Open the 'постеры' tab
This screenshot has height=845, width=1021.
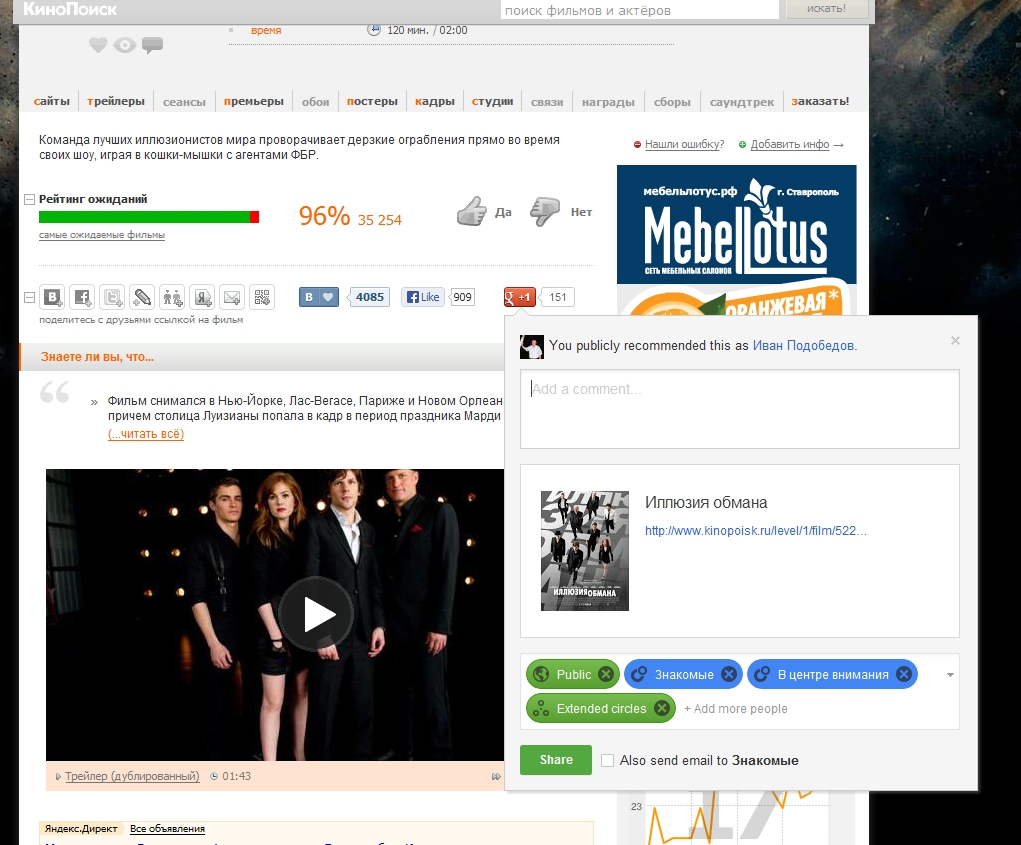[372, 102]
